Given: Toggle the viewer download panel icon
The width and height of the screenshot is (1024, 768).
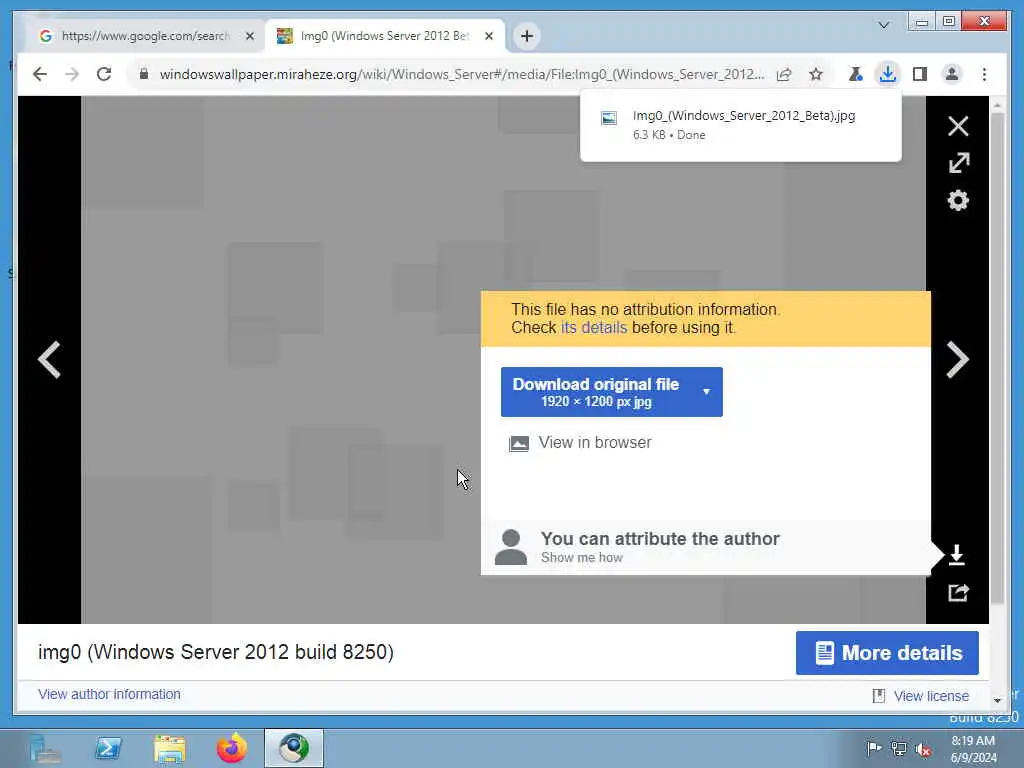Looking at the screenshot, I should (957, 554).
